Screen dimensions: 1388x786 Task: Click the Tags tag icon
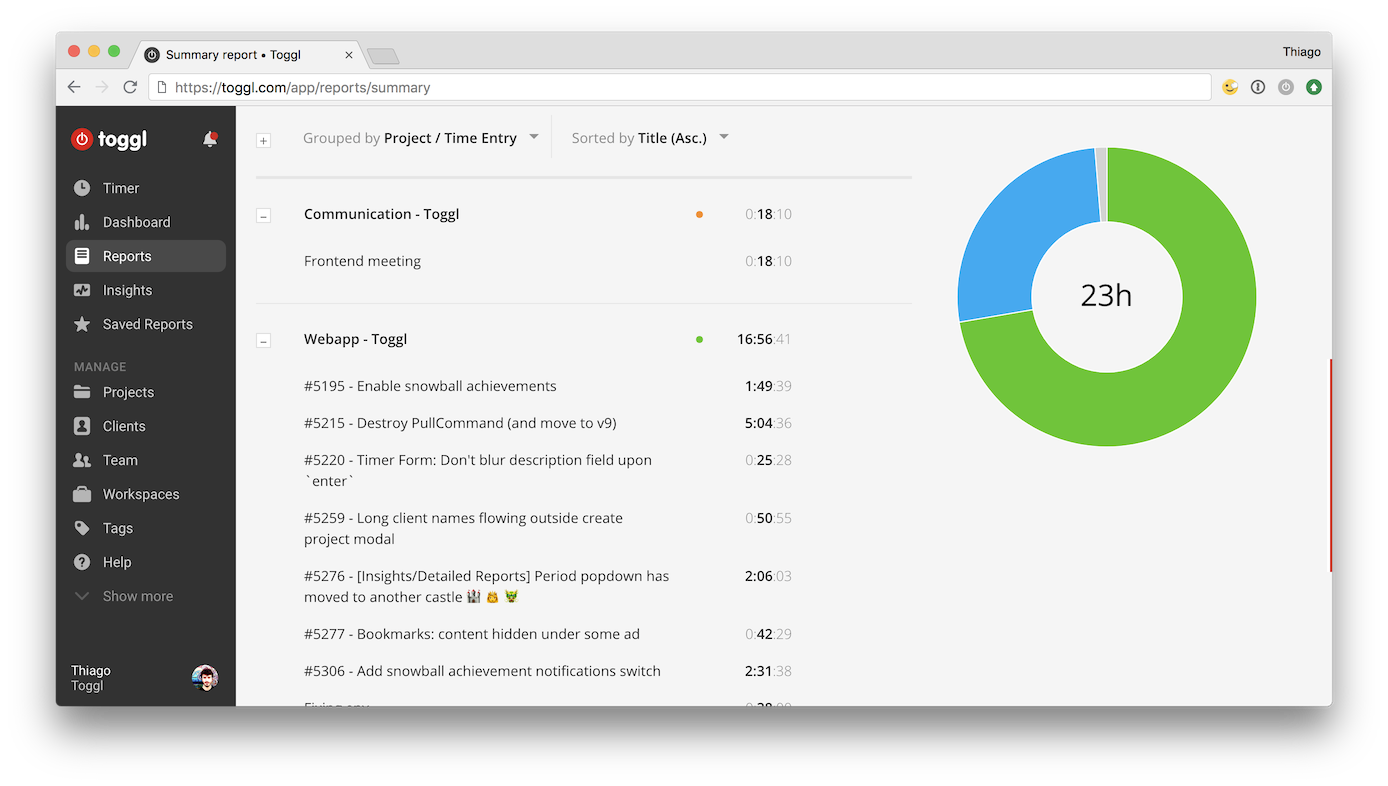(x=82, y=528)
